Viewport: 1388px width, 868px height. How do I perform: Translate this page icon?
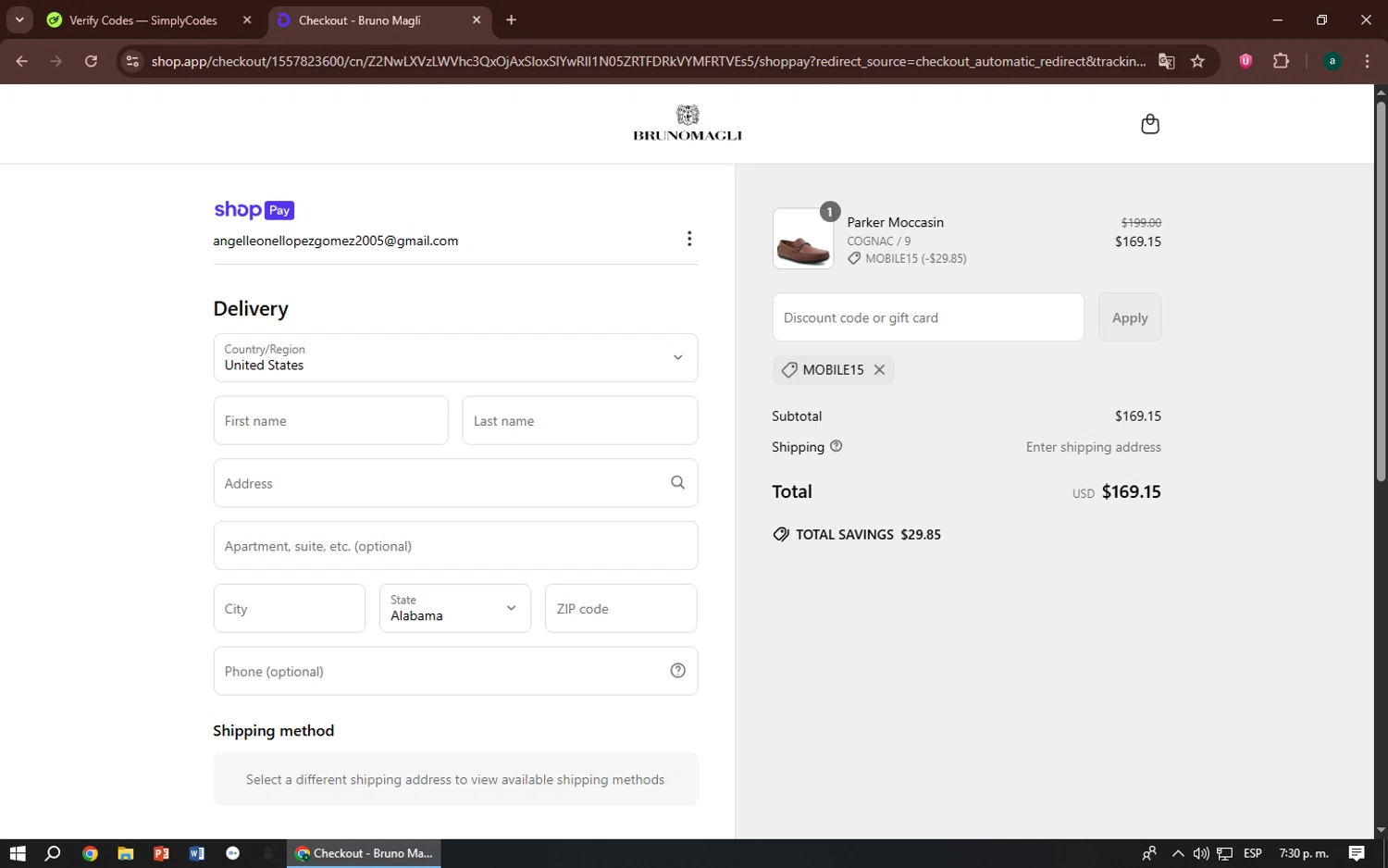pyautogui.click(x=1167, y=61)
